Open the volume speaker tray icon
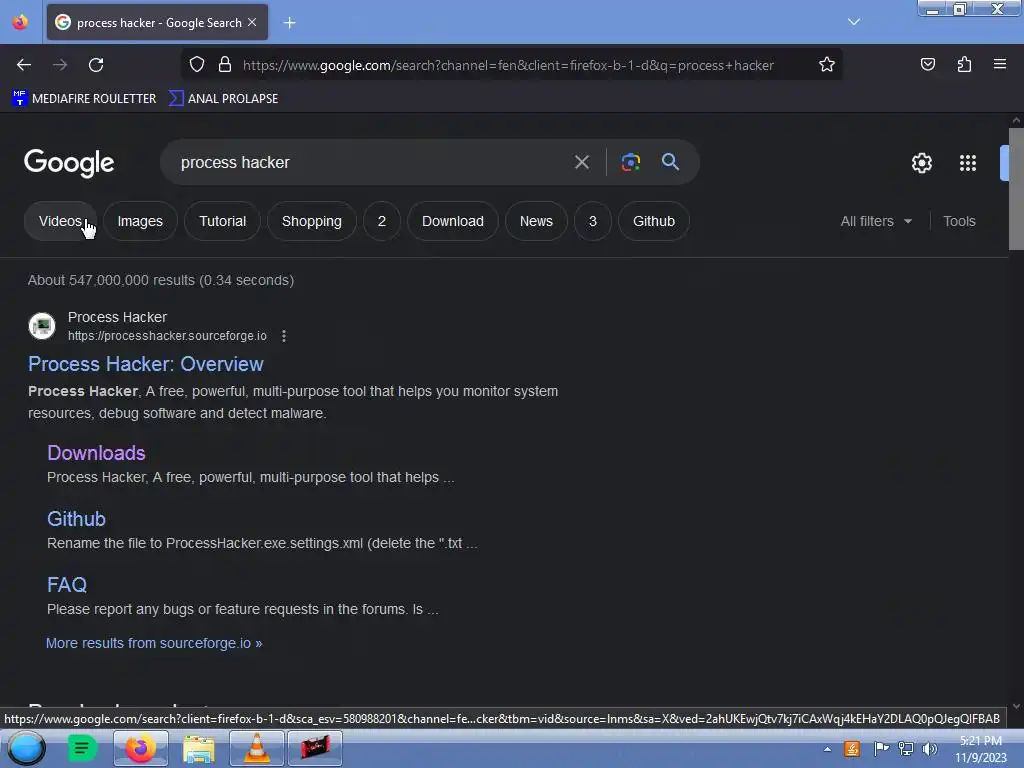1024x768 pixels. pos(930,749)
